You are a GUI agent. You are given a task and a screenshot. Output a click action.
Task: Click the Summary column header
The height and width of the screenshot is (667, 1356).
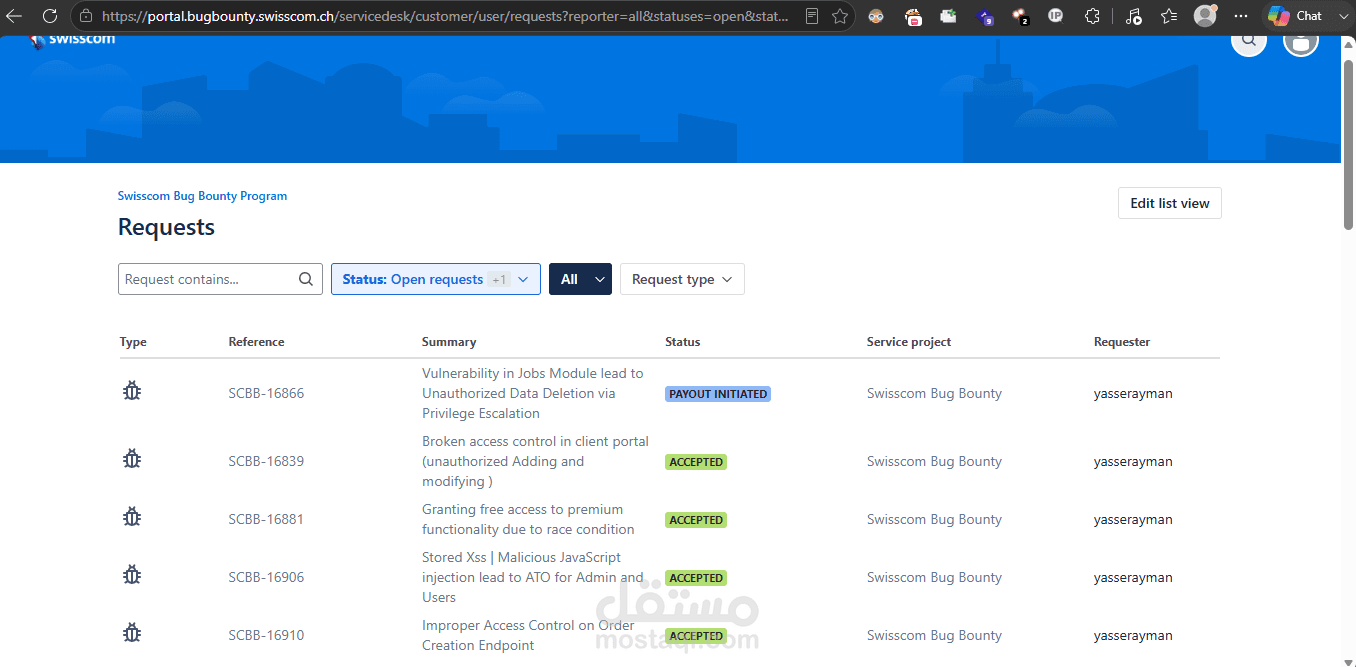point(449,342)
